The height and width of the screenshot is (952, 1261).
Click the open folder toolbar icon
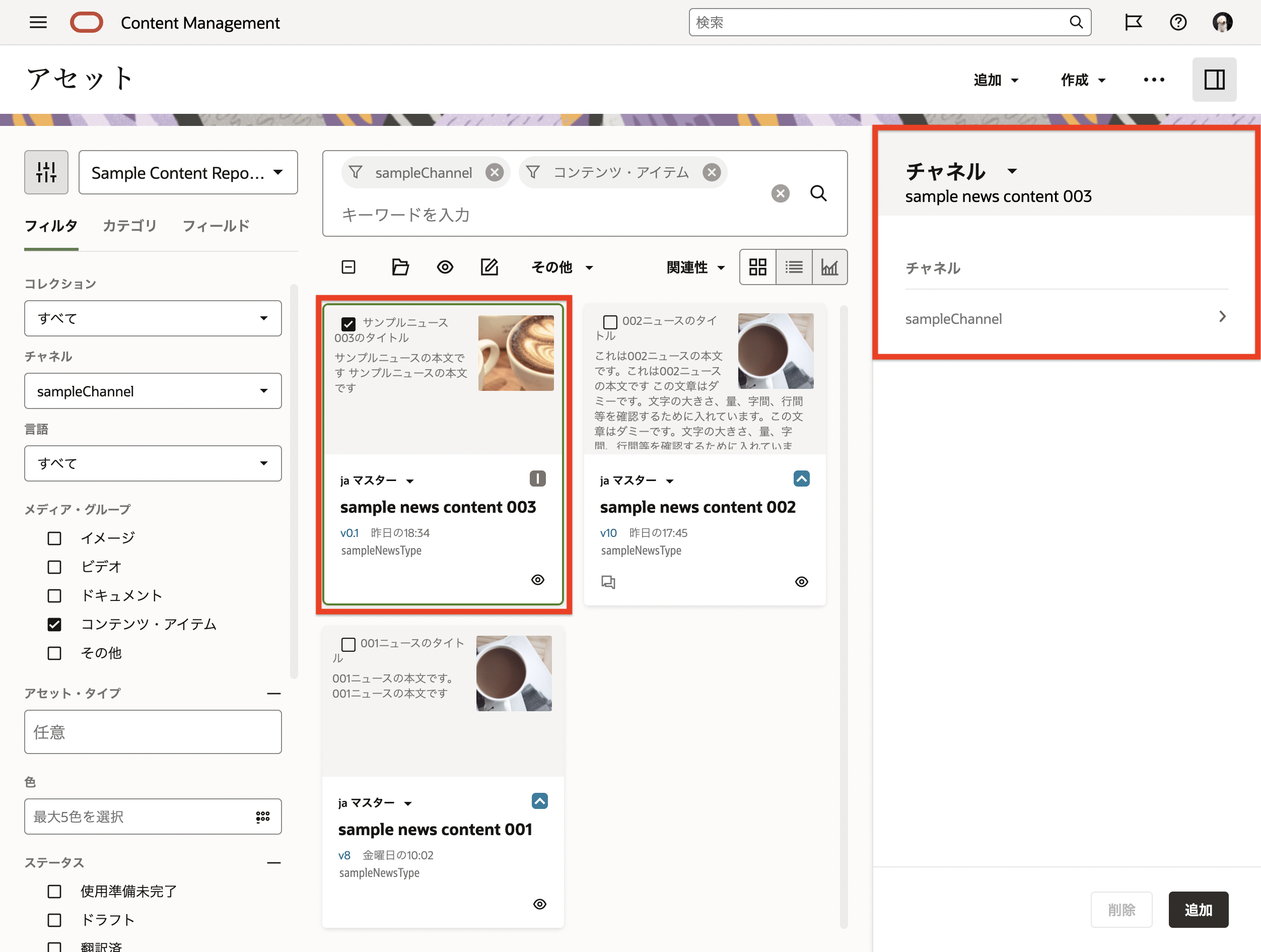point(400,267)
